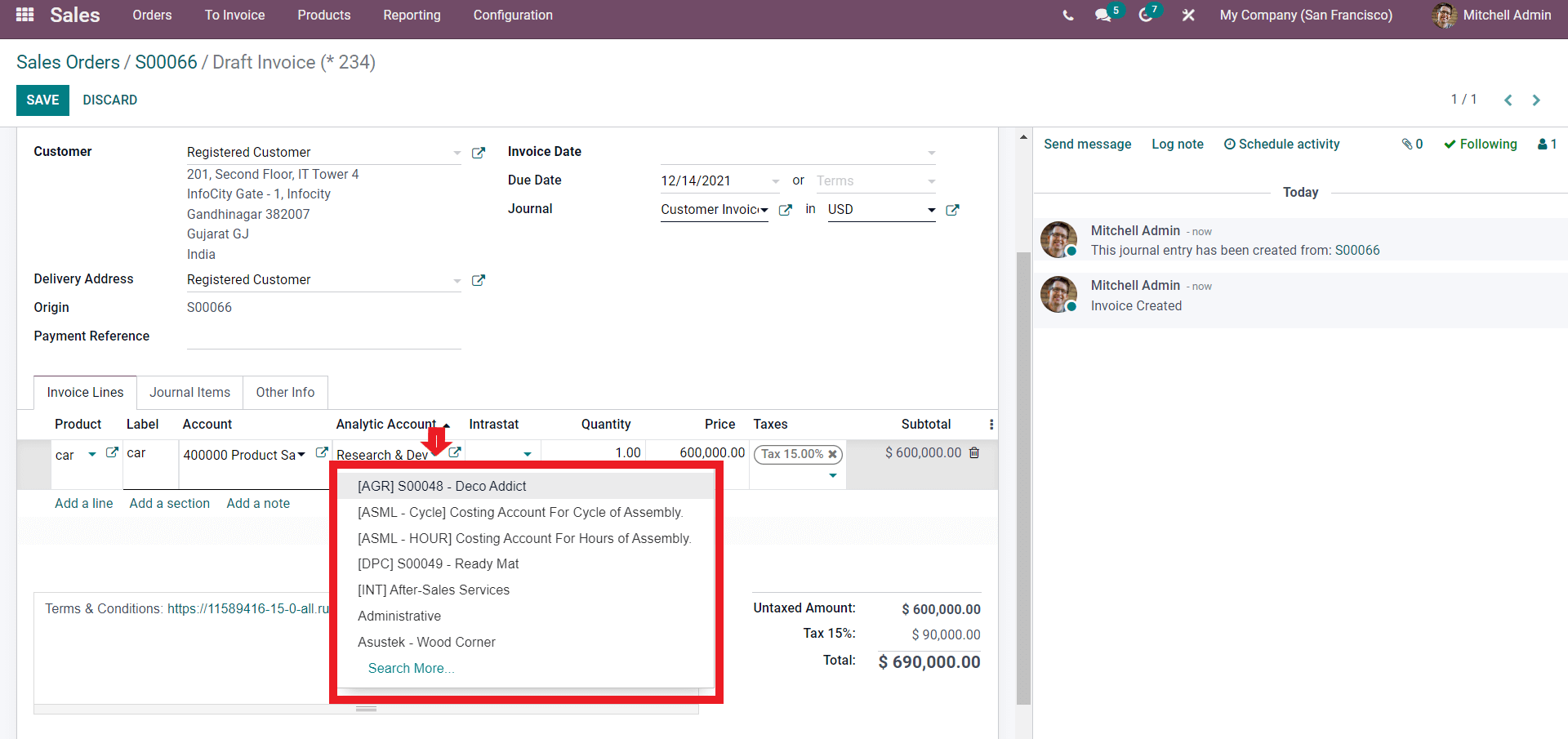Expand the Invoice Date dropdown arrow

click(x=931, y=153)
